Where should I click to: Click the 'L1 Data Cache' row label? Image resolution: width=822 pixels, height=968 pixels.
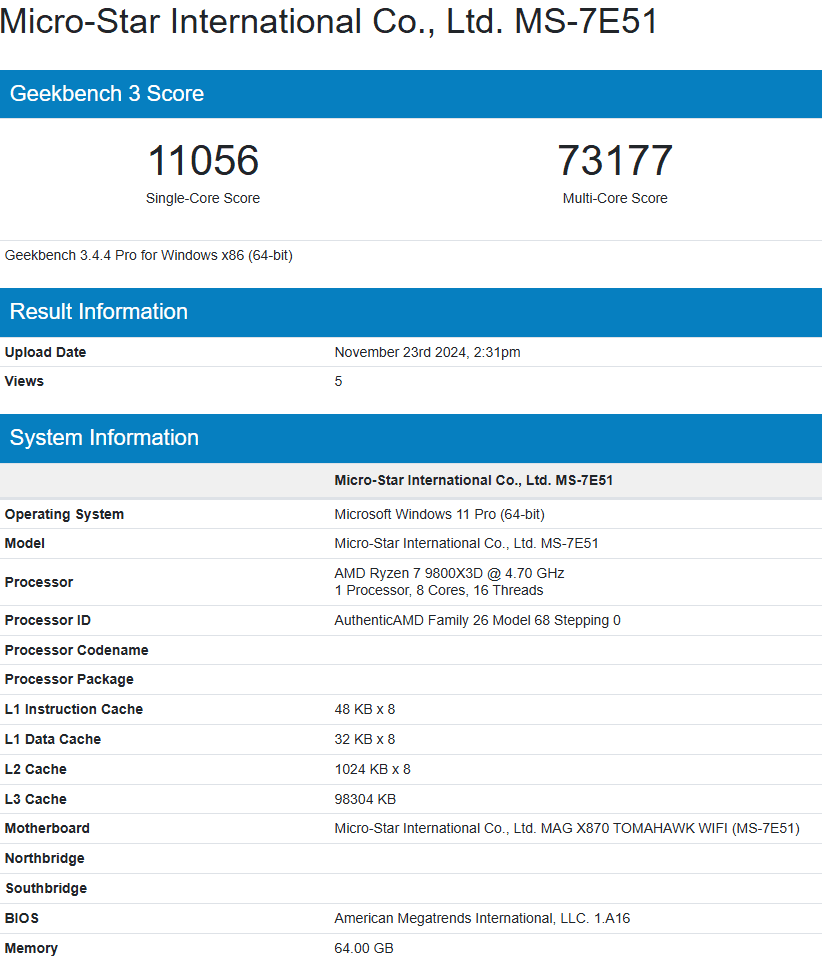[52, 740]
